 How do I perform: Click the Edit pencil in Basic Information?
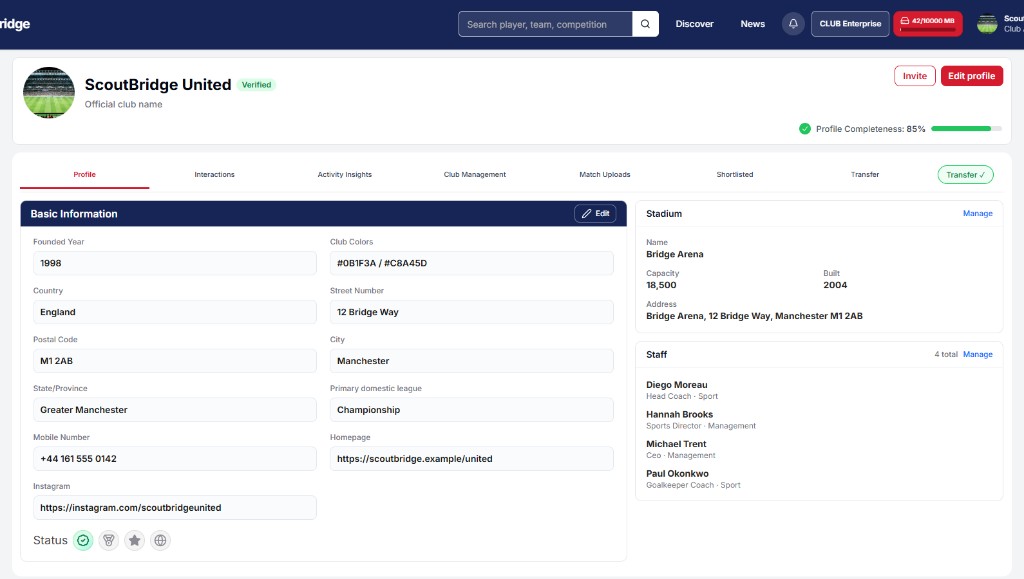pyautogui.click(x=595, y=213)
